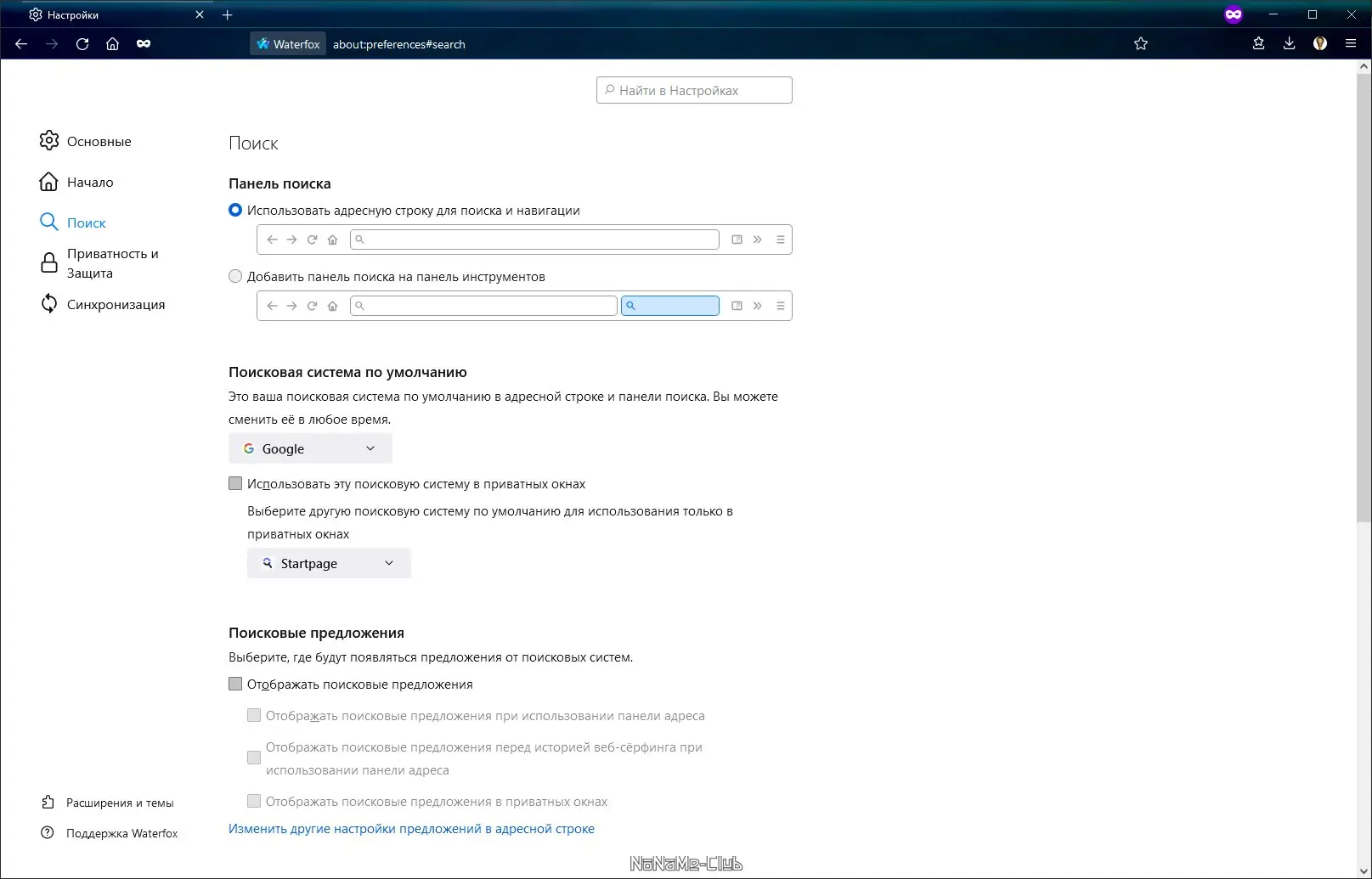1372x879 pixels.
Task: Click the purple mask icon in title bar
Action: tap(1234, 14)
